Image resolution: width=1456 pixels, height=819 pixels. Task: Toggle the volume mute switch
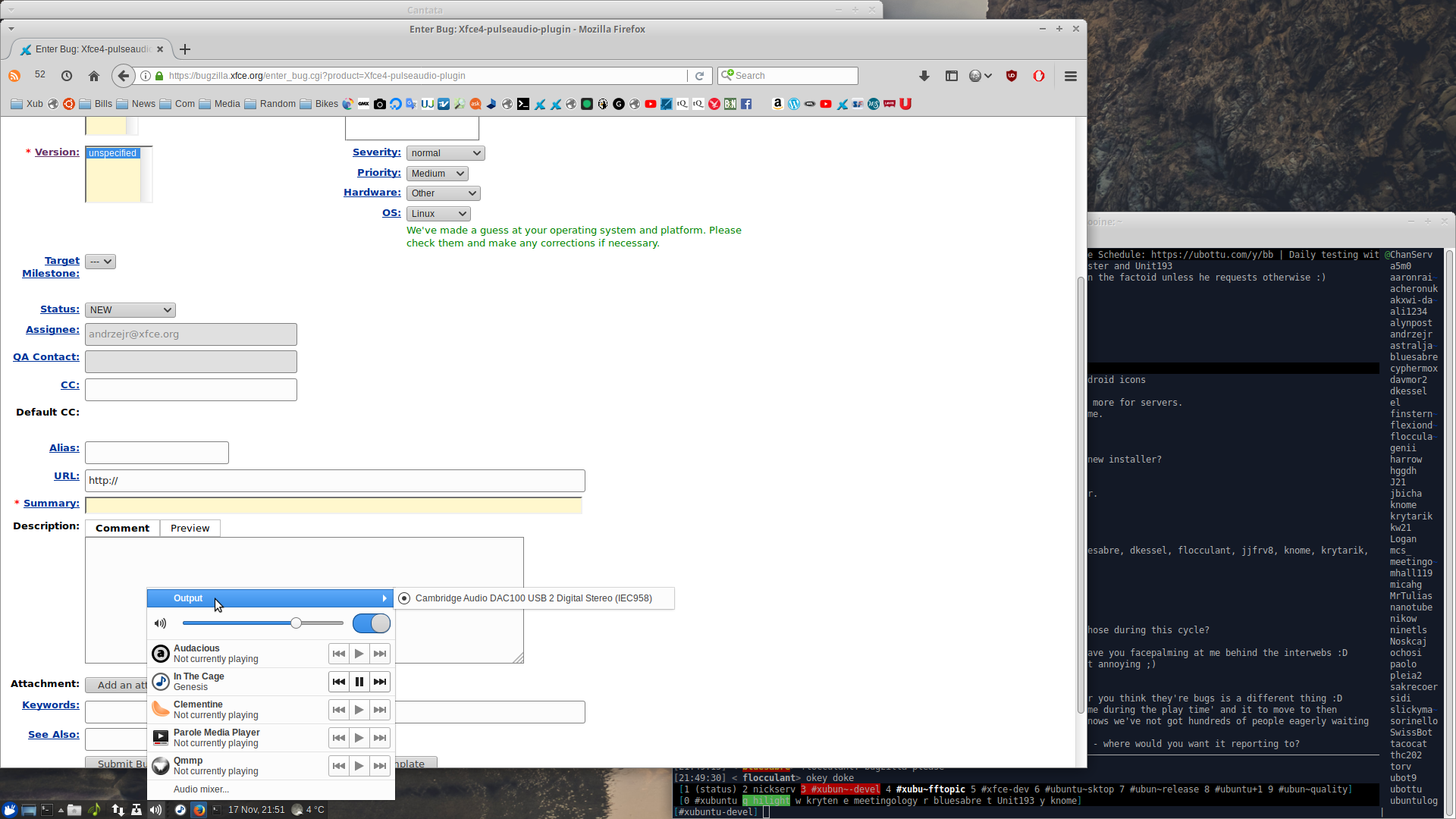click(372, 623)
